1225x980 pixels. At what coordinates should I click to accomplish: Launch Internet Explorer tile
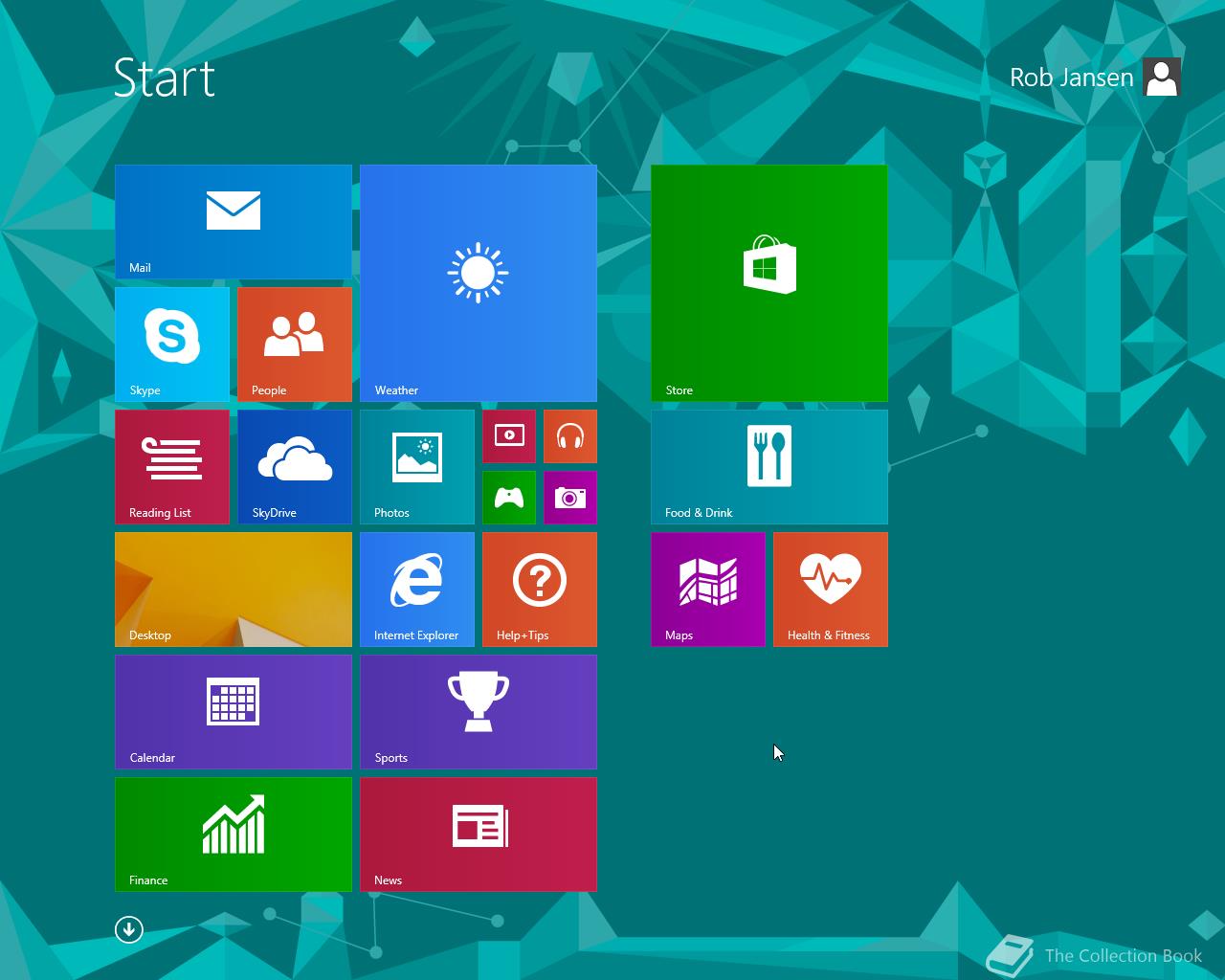click(x=417, y=590)
